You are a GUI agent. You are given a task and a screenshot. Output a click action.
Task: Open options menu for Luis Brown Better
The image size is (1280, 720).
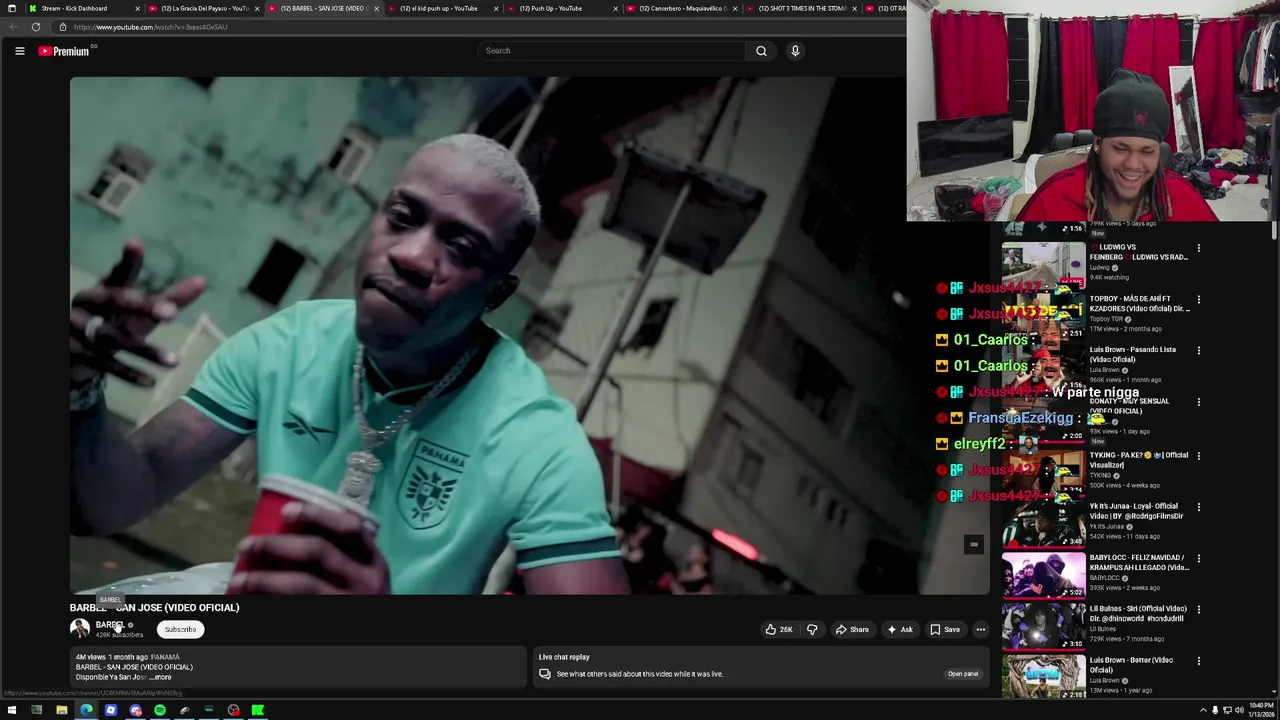(1198, 661)
